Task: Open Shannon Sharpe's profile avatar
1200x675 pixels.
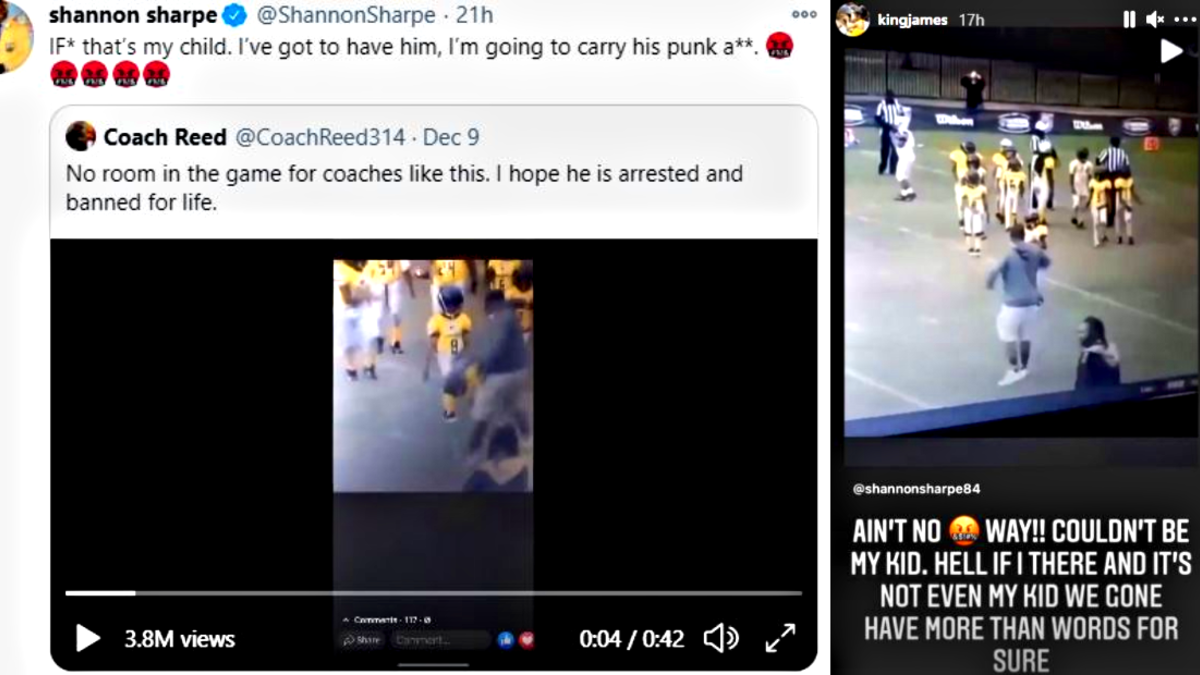Action: point(14,36)
